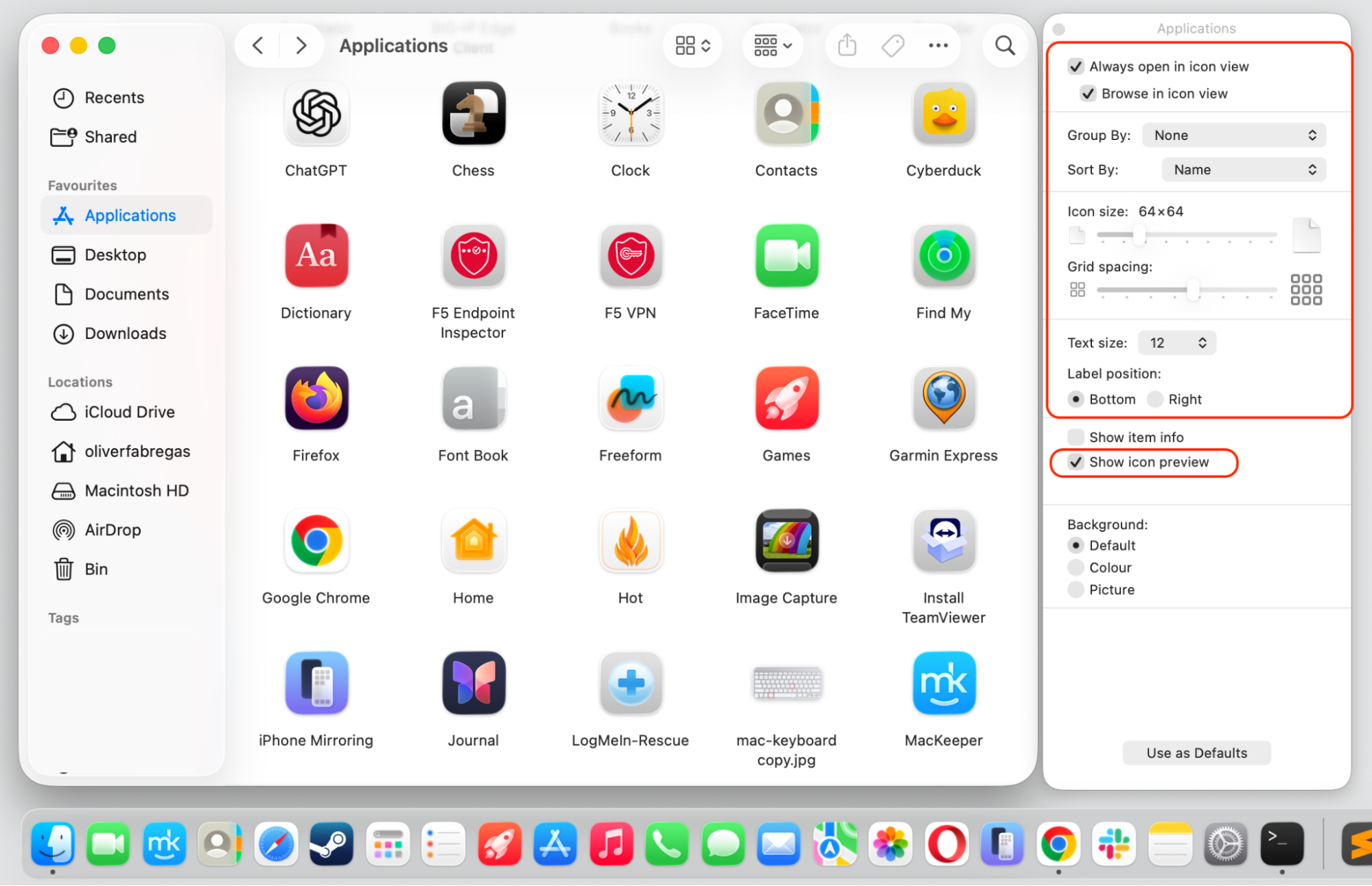
Task: Go back with the Finder back arrow
Action: (258, 45)
